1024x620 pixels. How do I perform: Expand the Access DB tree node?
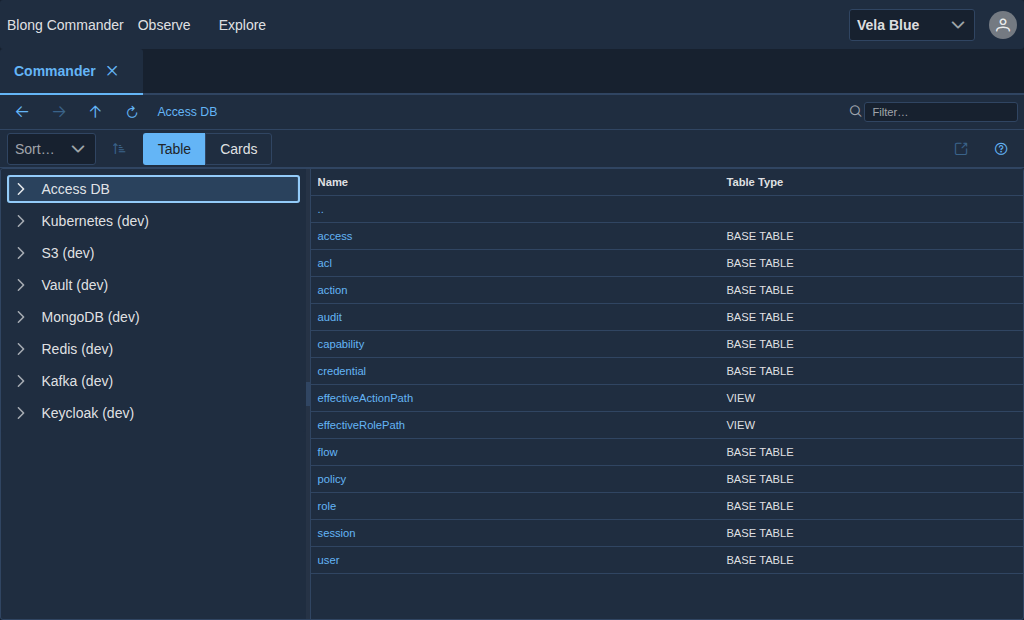(x=21, y=189)
